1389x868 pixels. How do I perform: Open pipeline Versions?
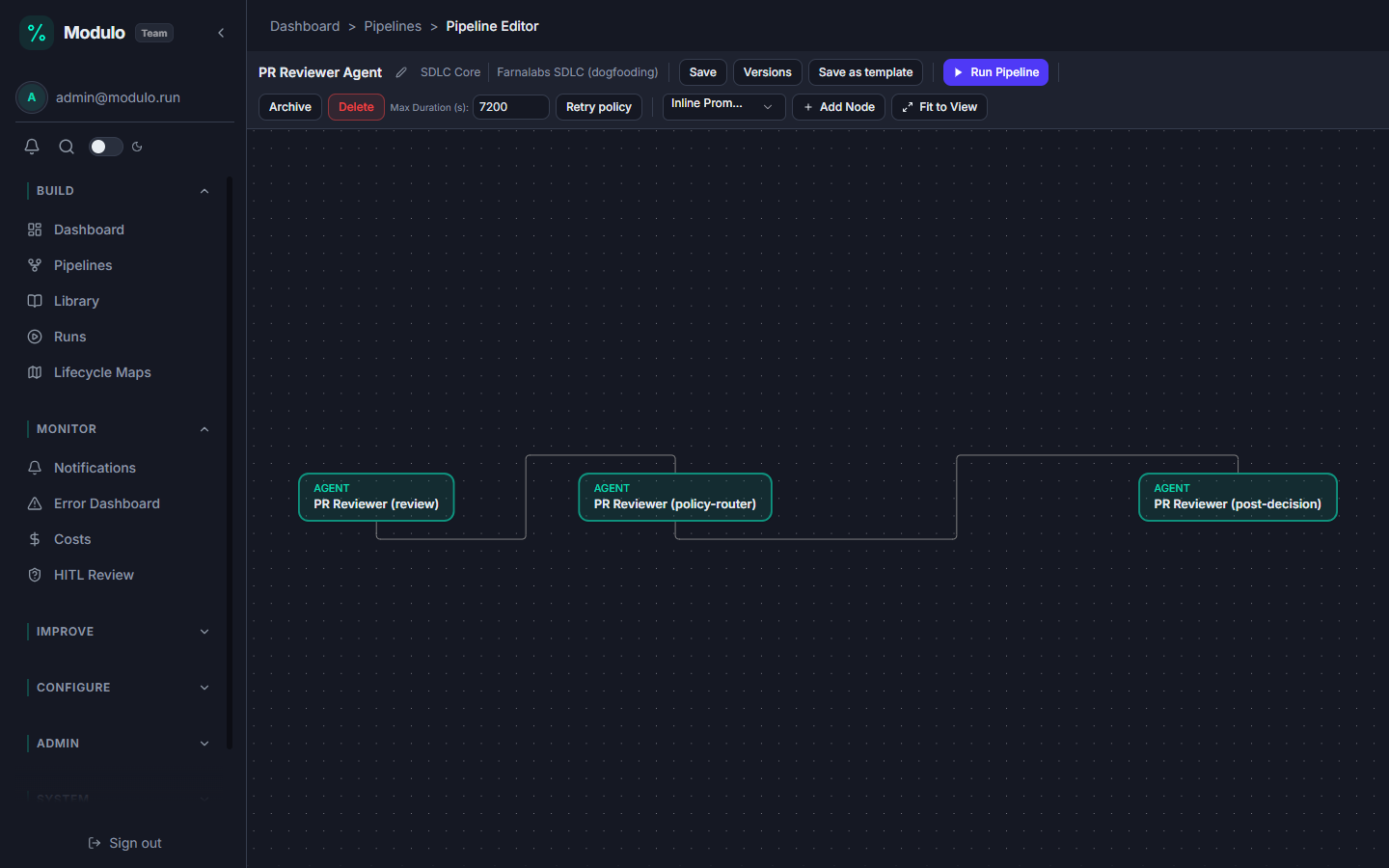click(768, 72)
